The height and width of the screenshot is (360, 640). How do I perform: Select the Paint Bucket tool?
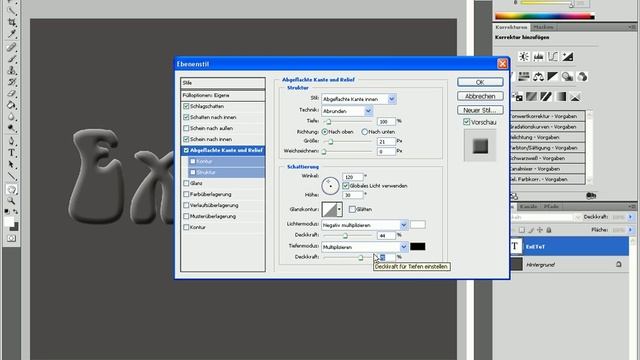pyautogui.click(x=11, y=105)
